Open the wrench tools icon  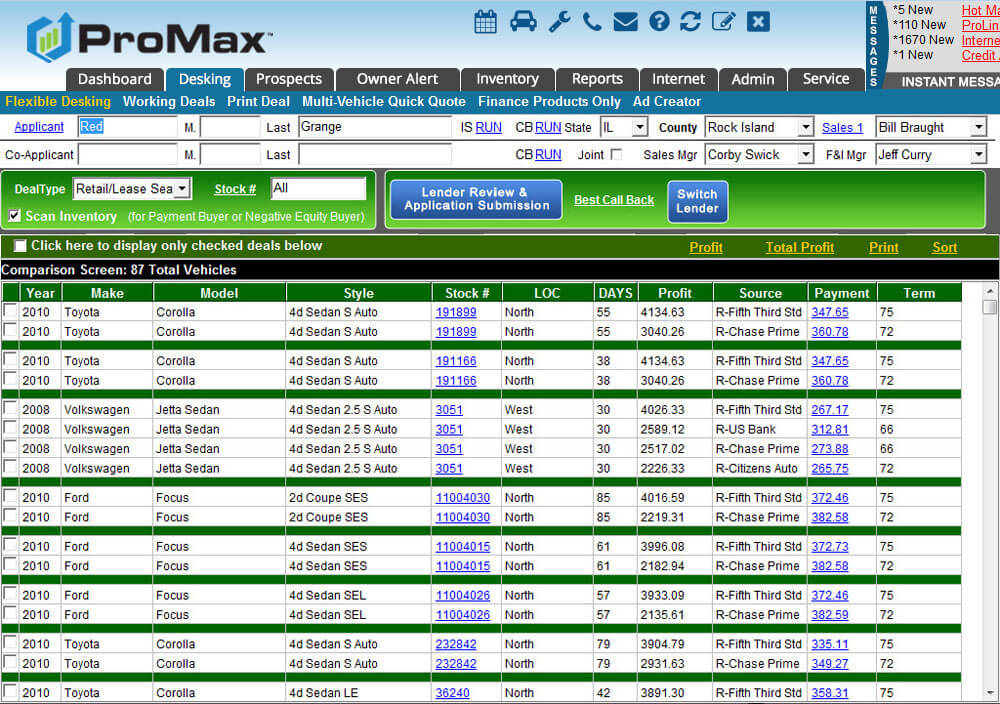coord(559,22)
